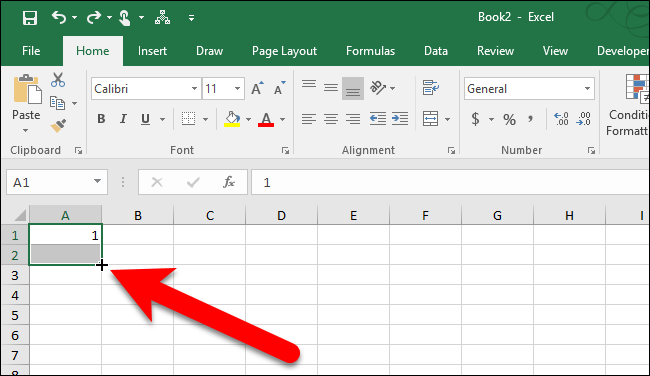Screen dimensions: 650x376
Task: Click the Cut scissors icon
Action: pos(58,80)
